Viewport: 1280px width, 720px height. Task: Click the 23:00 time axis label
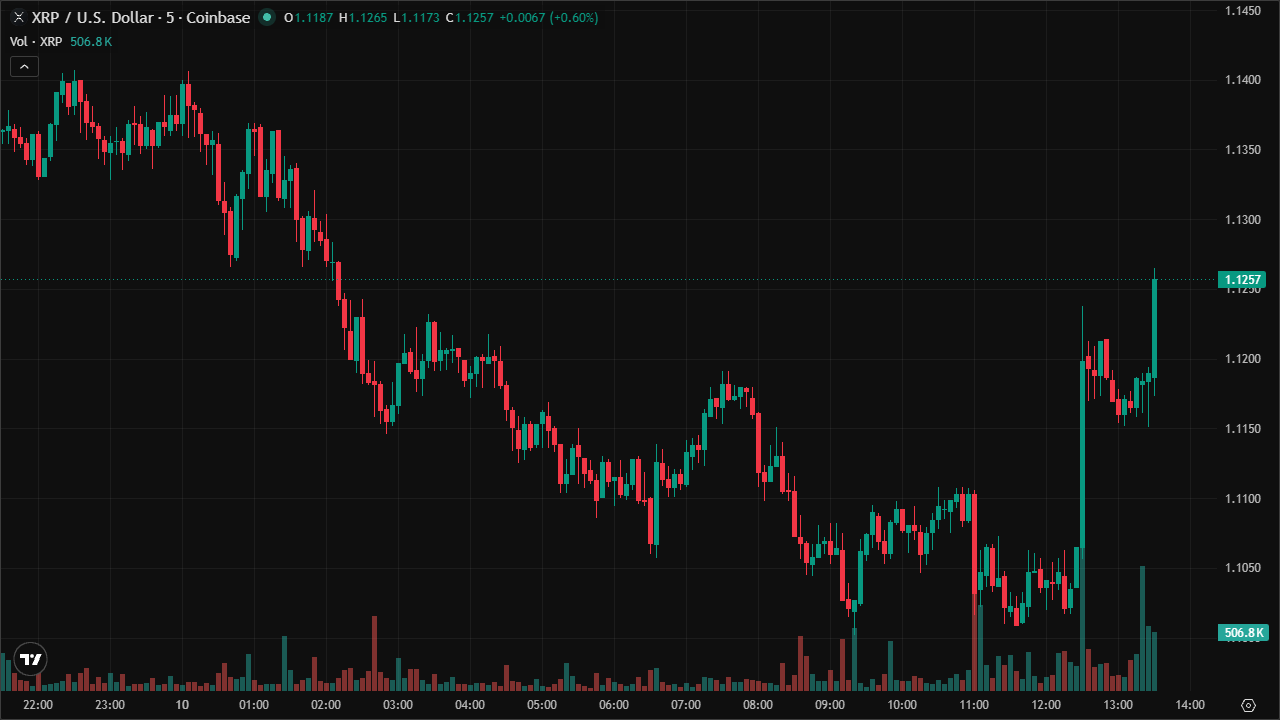109,705
